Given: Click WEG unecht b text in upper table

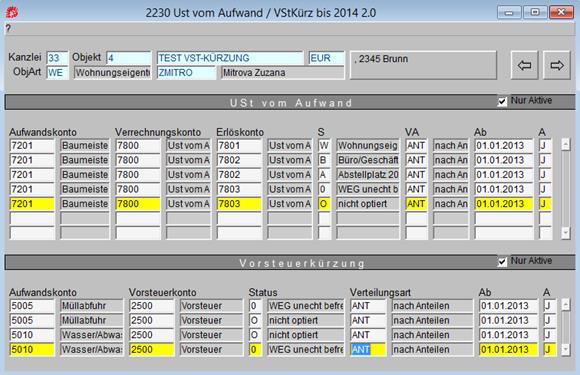Looking at the screenshot, I should pos(368,189).
